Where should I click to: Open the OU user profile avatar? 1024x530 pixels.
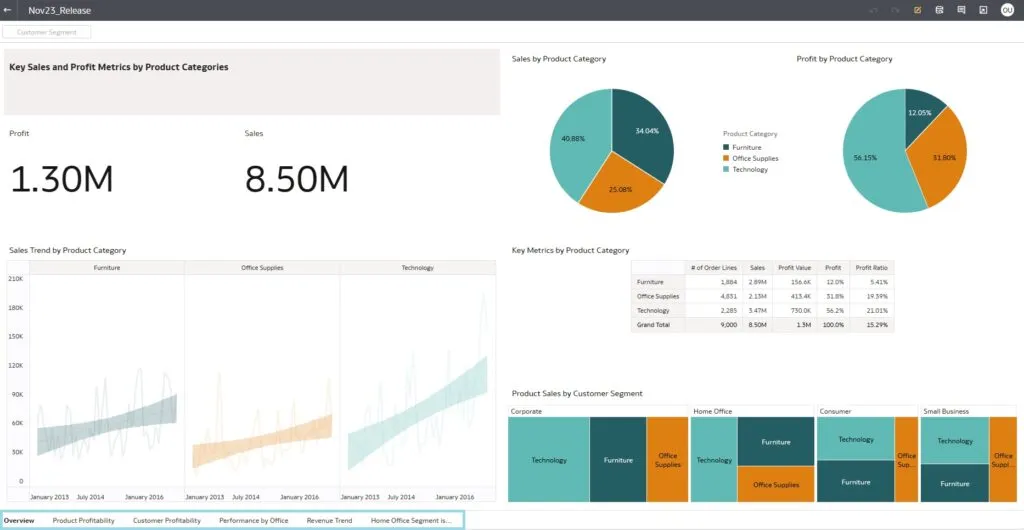[1007, 10]
